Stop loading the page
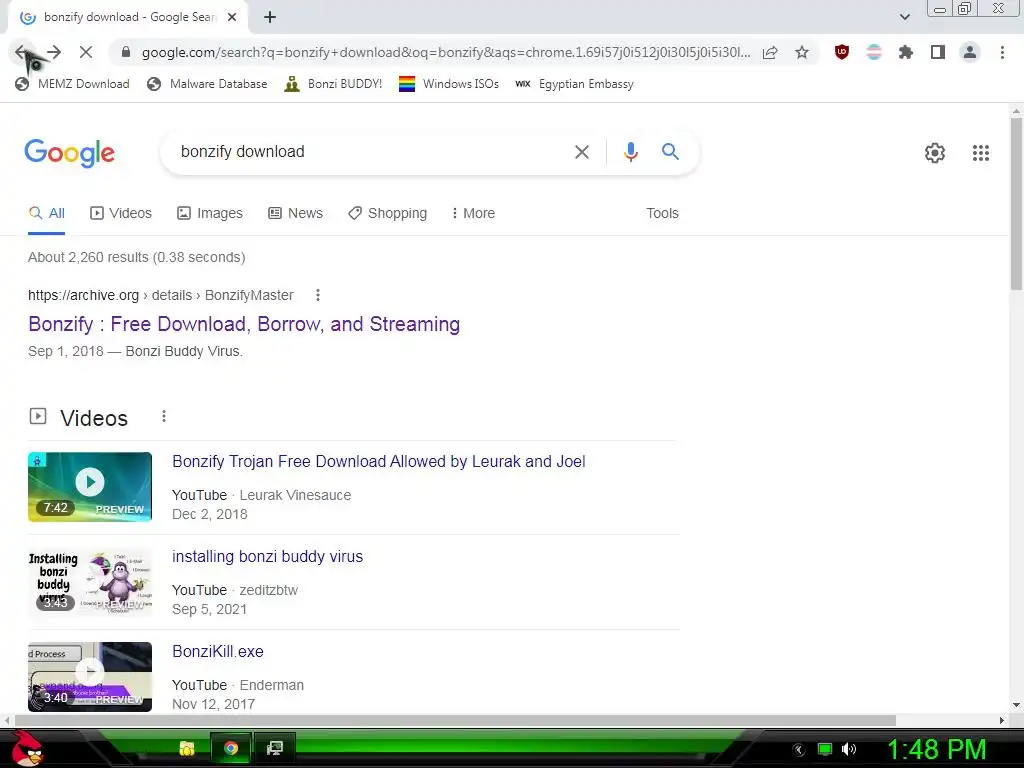This screenshot has width=1024, height=768. [x=86, y=52]
